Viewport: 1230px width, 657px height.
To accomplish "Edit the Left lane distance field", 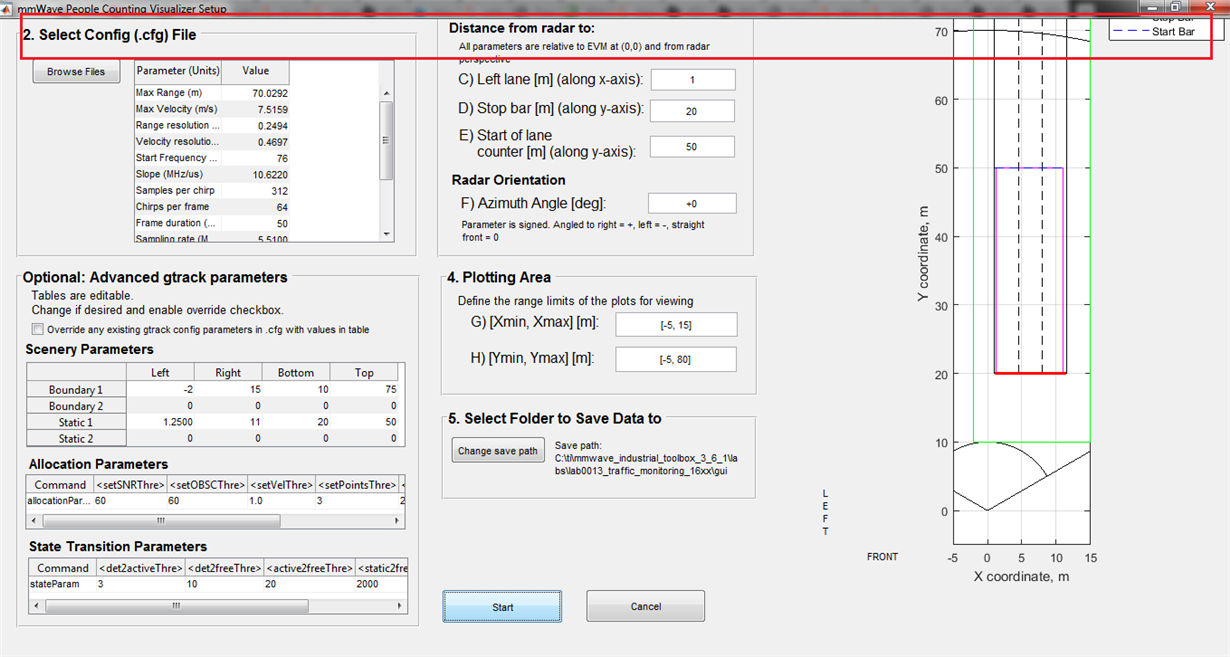I will [x=693, y=79].
